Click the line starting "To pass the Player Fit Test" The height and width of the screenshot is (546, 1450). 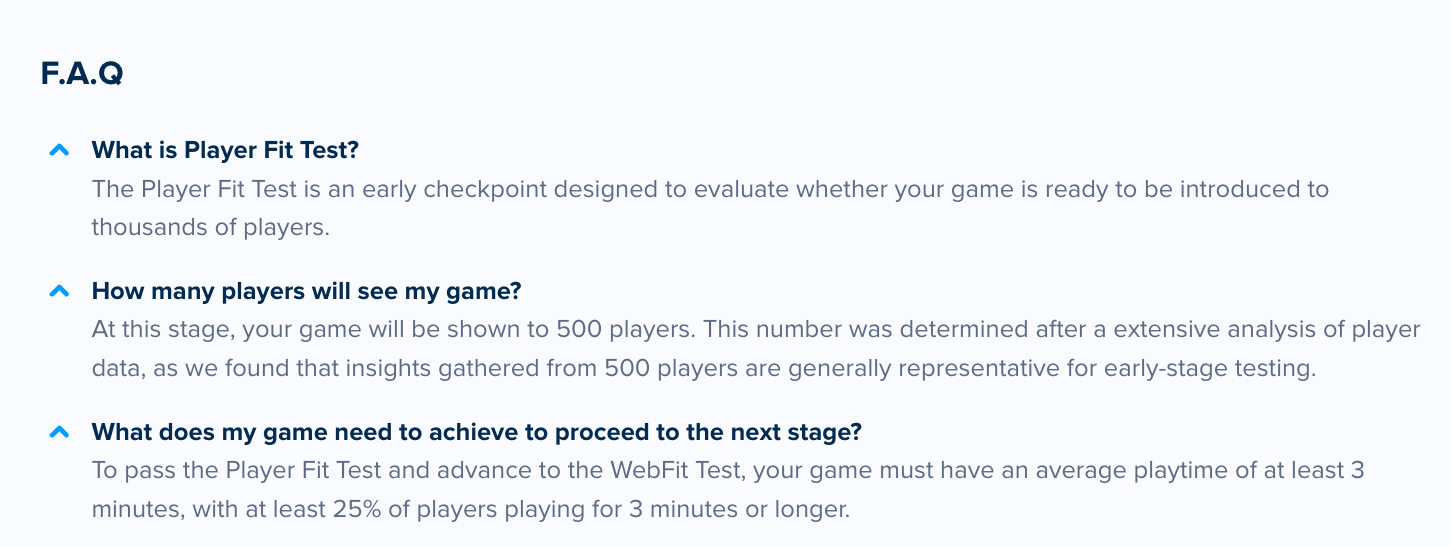[x=728, y=470]
